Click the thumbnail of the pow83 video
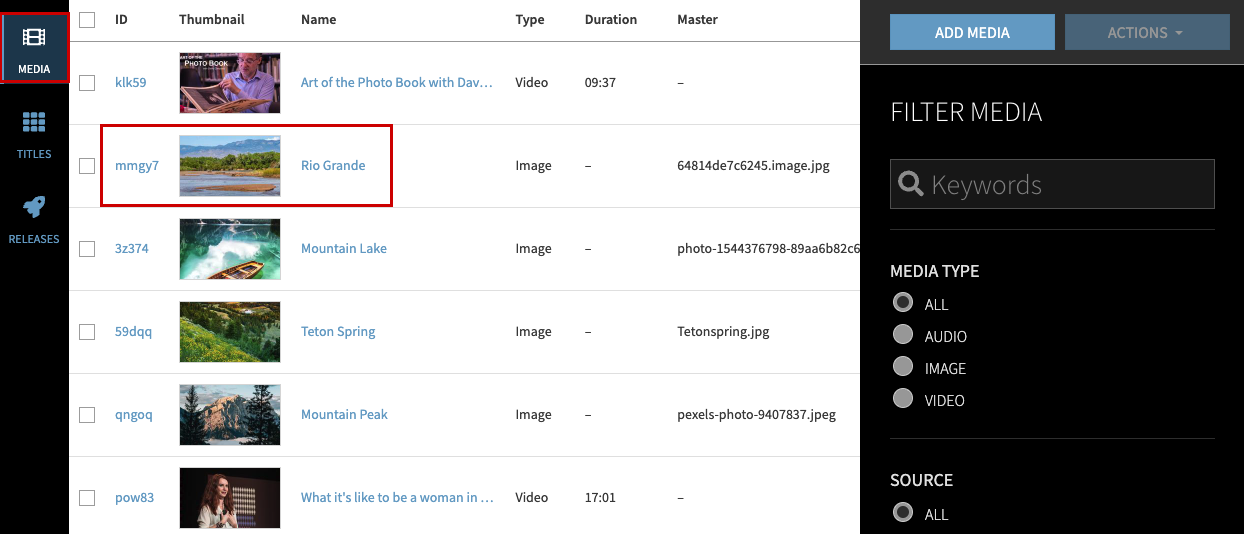The height and width of the screenshot is (534, 1244). (230, 498)
